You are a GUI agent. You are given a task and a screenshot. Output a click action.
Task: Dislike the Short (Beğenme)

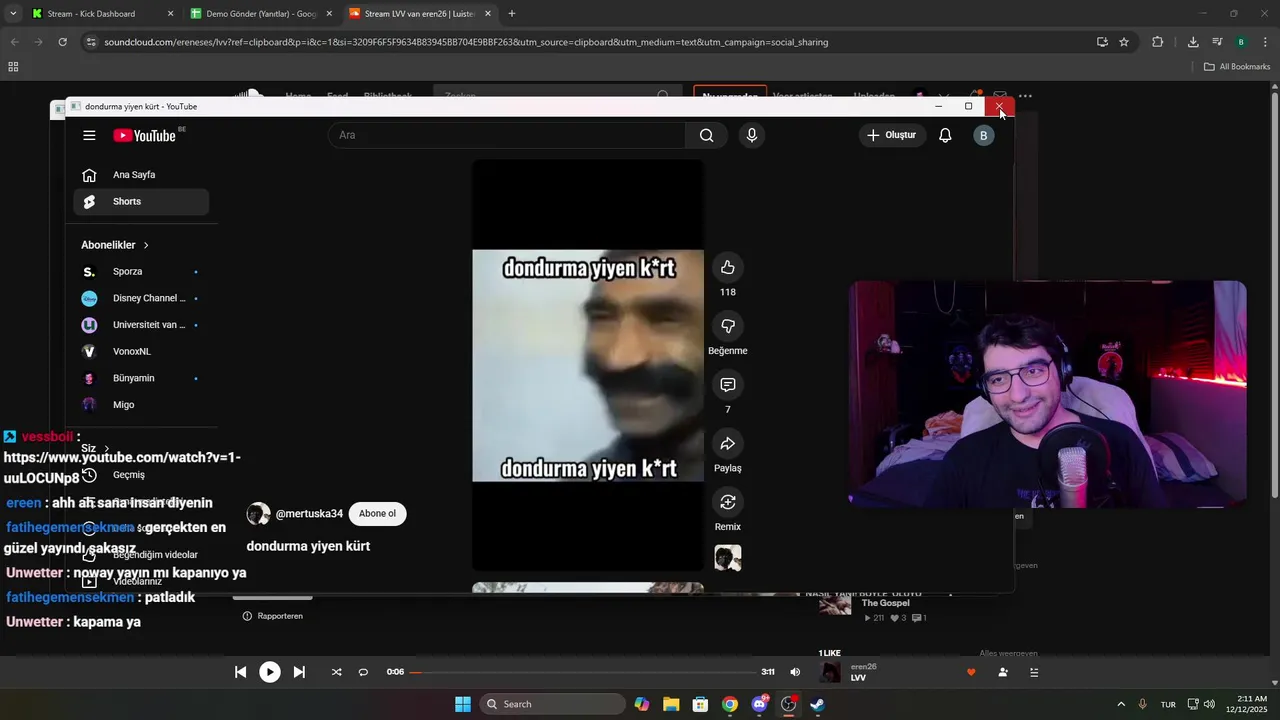coord(728,326)
